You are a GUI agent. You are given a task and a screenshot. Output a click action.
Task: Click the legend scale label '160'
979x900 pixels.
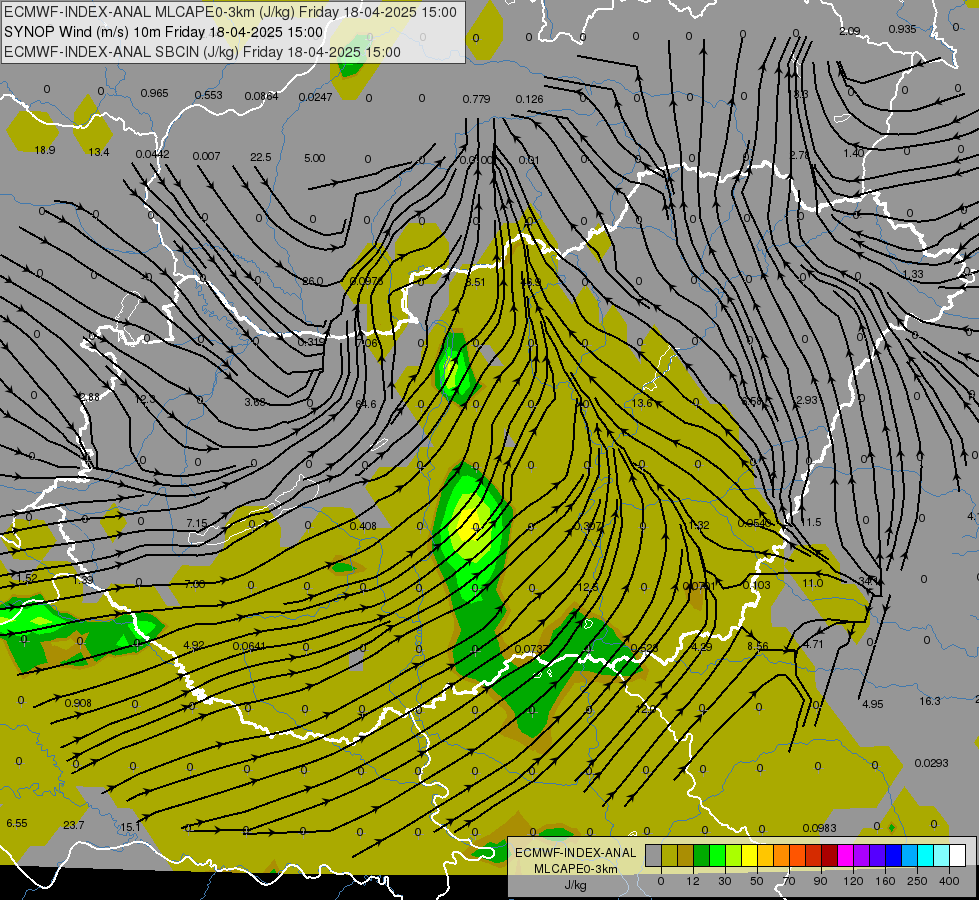coord(885,881)
